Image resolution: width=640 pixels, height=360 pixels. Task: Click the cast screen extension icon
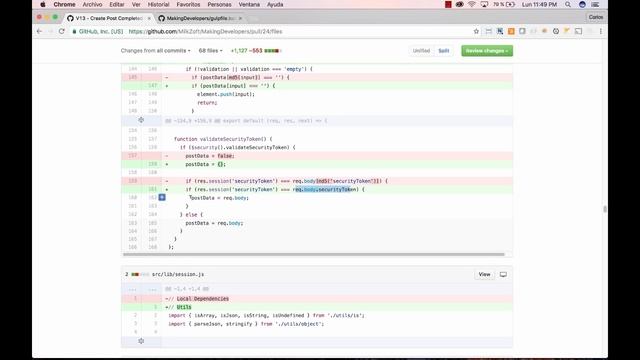coord(578,31)
